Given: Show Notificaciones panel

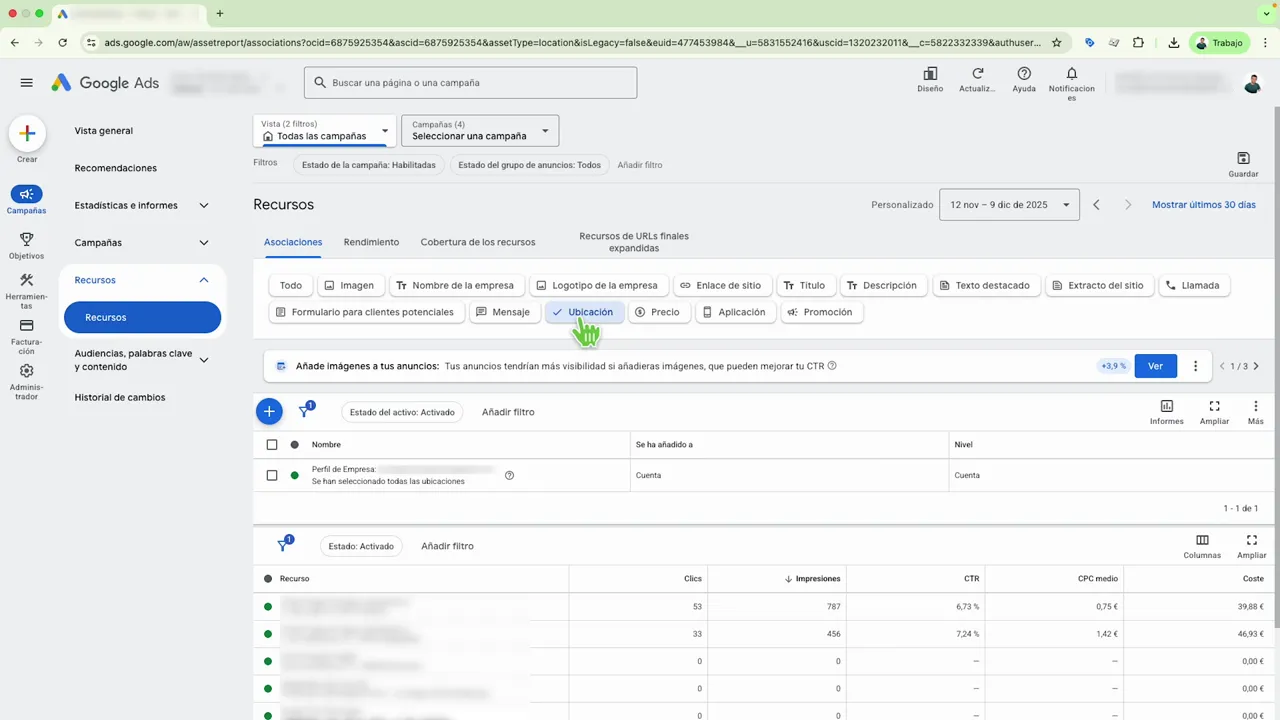Looking at the screenshot, I should (x=1071, y=80).
